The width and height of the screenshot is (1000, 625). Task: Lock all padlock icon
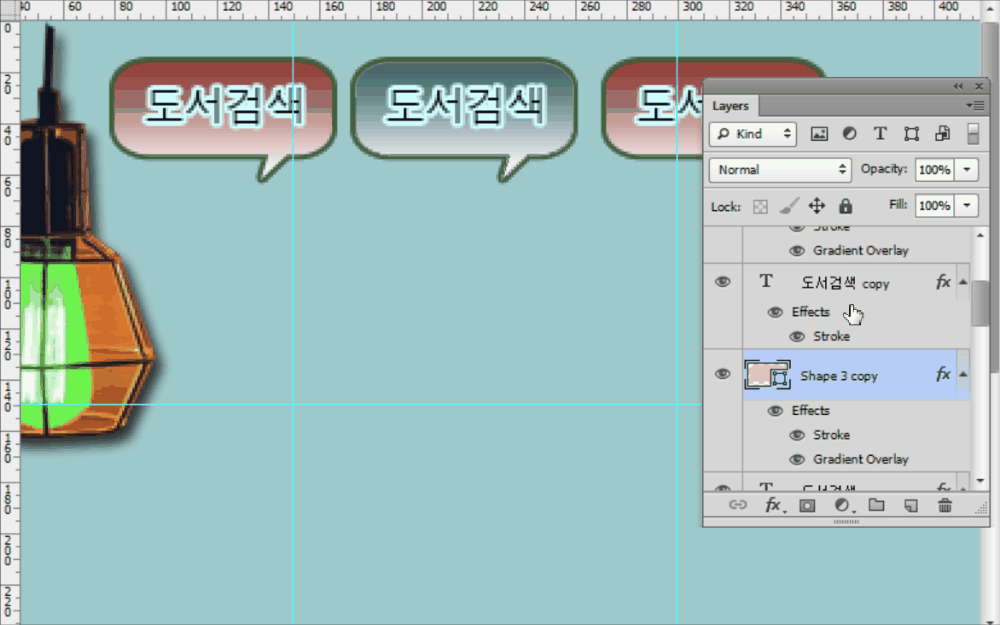pyautogui.click(x=846, y=206)
